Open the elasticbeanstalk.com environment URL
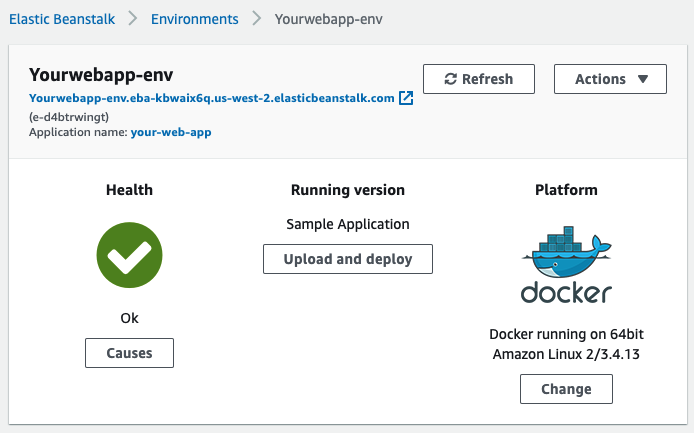 212,98
